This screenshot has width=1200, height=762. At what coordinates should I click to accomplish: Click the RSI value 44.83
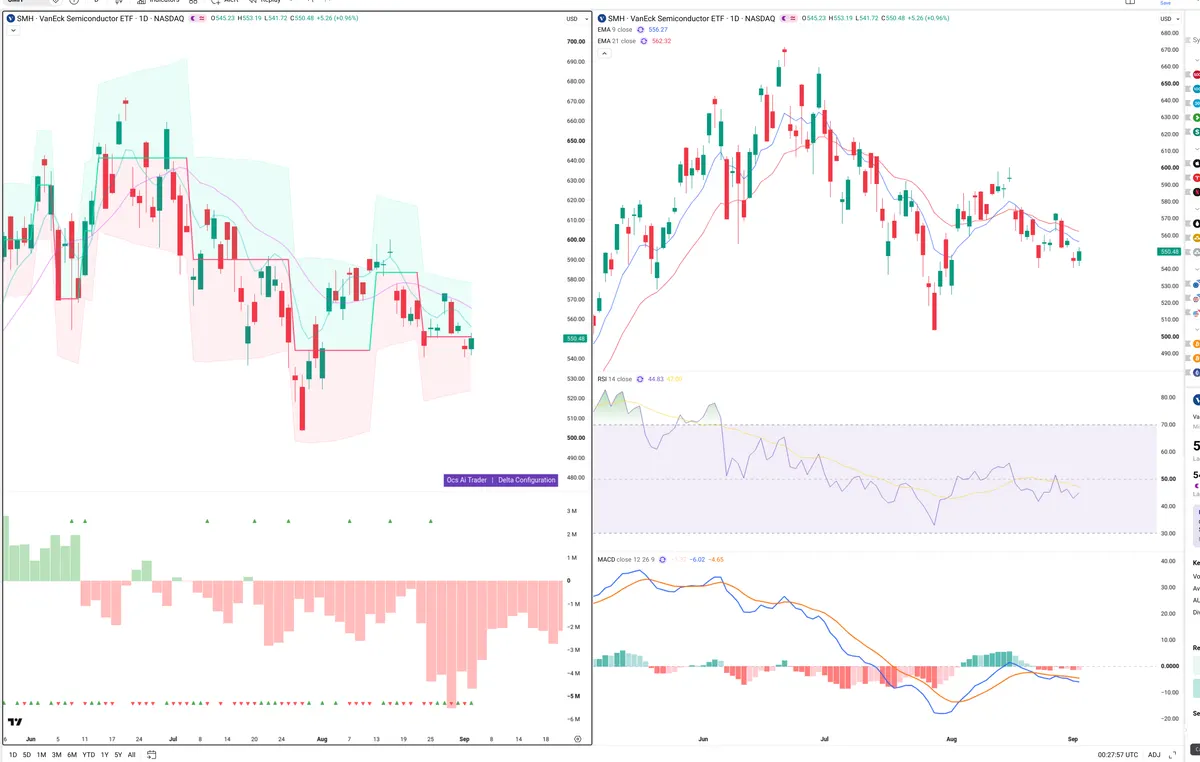click(658, 379)
